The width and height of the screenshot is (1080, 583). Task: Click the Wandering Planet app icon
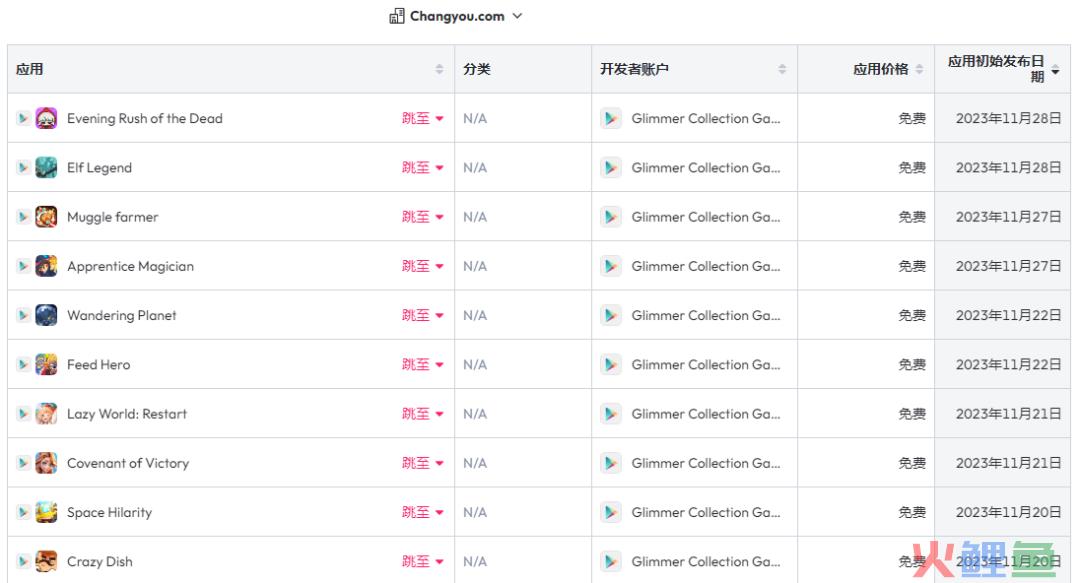point(46,315)
